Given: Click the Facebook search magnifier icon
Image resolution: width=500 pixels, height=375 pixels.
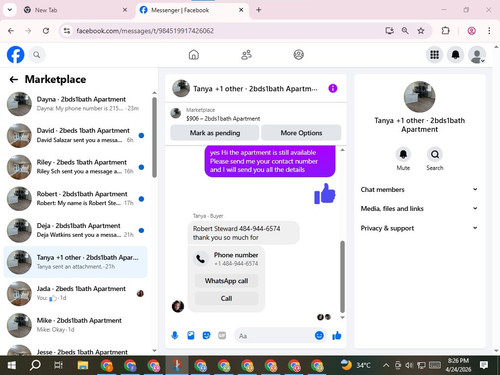Looking at the screenshot, I should tap(37, 55).
